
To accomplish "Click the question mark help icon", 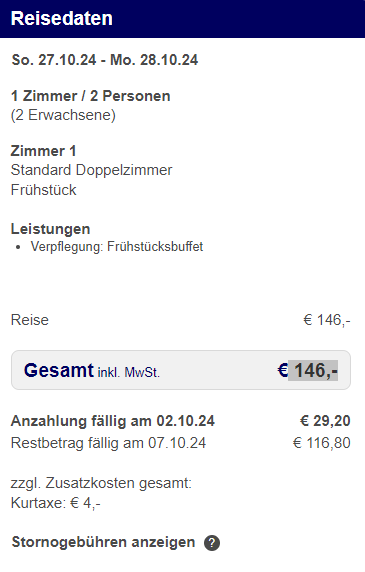I will point(212,543).
